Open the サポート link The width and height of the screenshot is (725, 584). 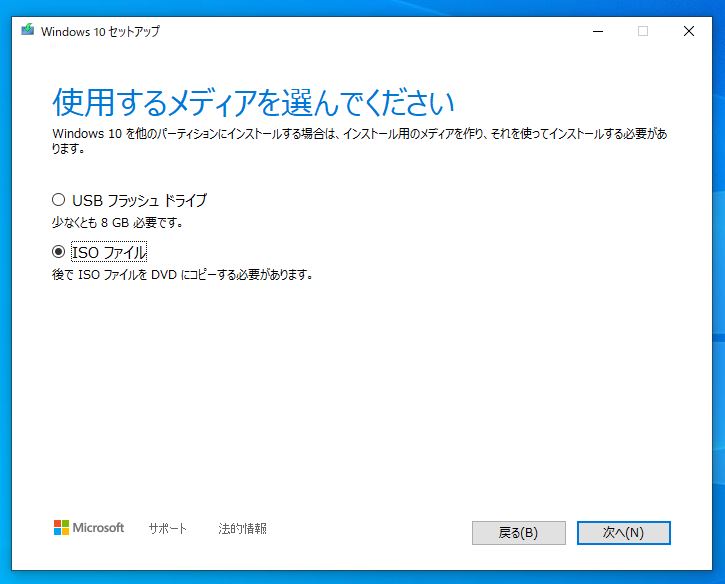coord(168,528)
